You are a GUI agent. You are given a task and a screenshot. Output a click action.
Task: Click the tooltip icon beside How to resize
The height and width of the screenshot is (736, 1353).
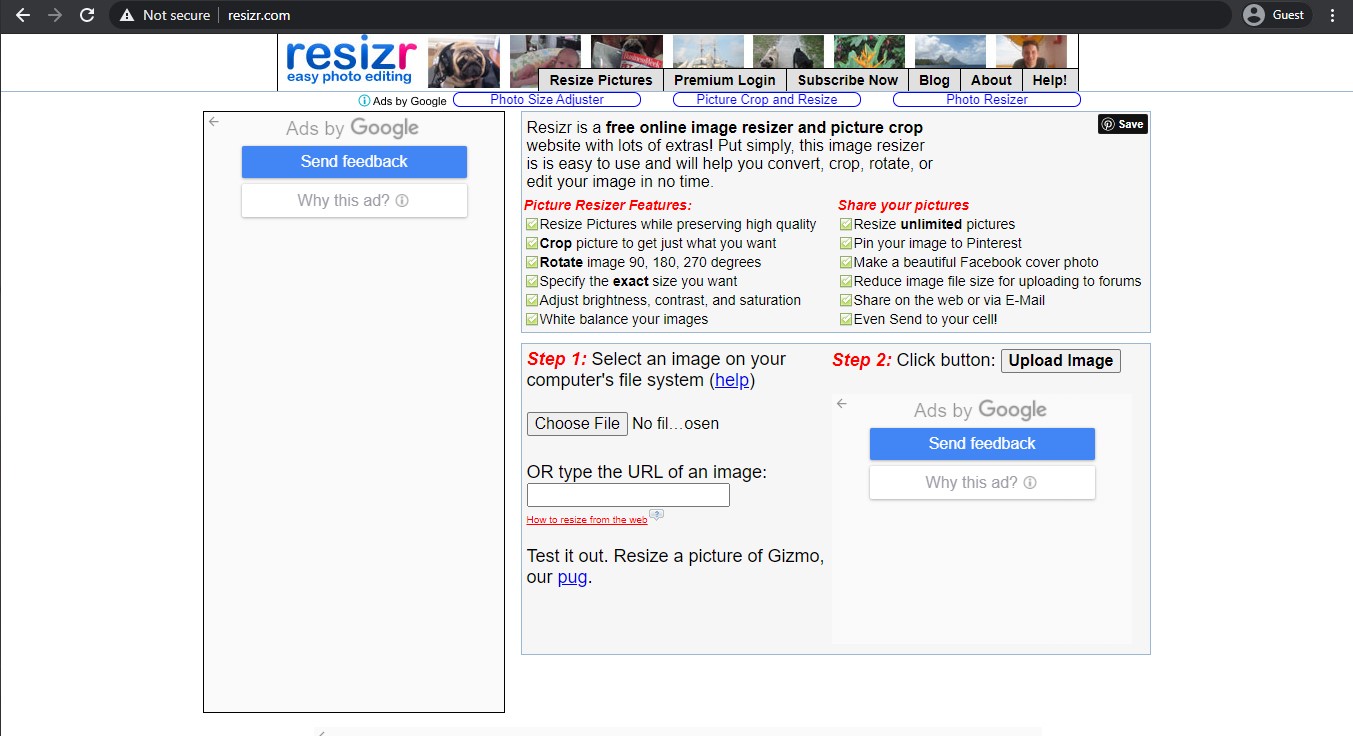[657, 515]
